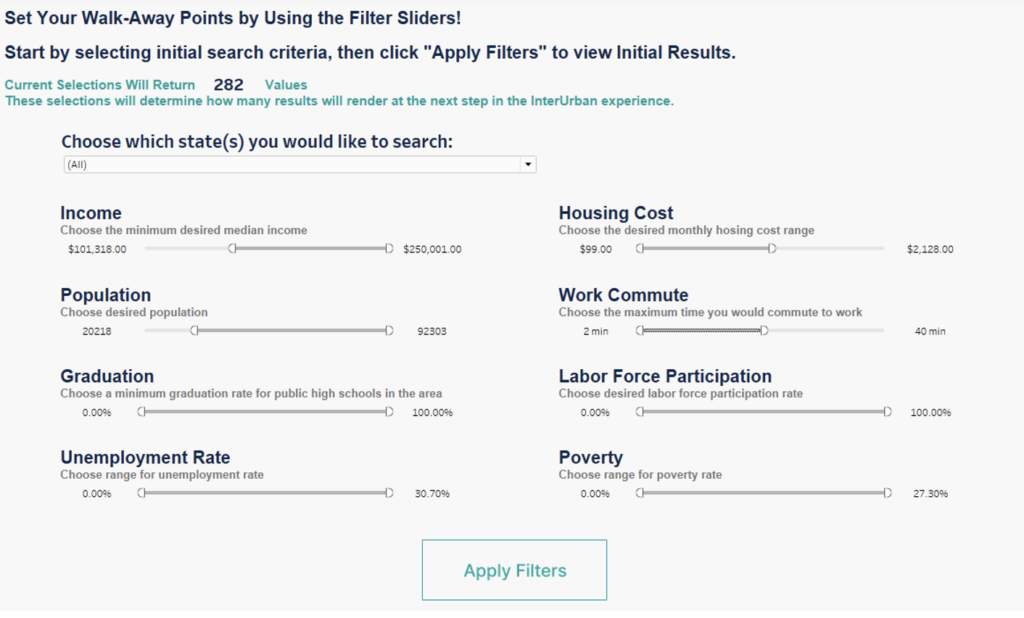Click the Housing Cost maximum value $2,128.00

click(930, 250)
